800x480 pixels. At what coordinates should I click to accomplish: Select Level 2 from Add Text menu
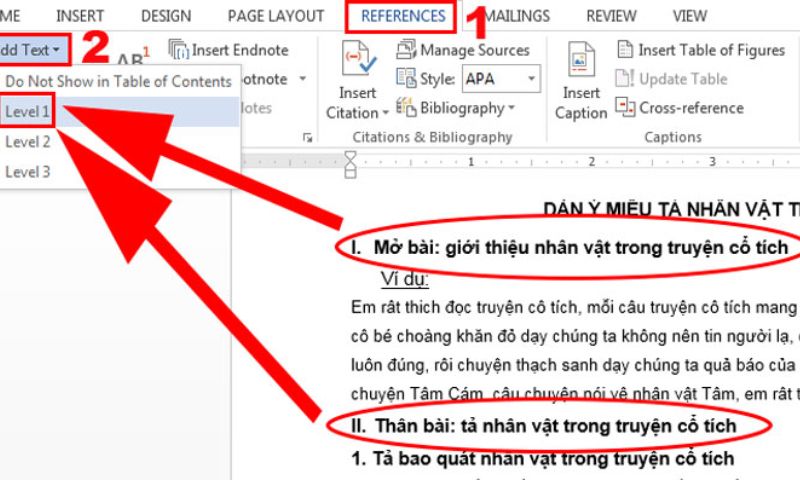point(28,141)
